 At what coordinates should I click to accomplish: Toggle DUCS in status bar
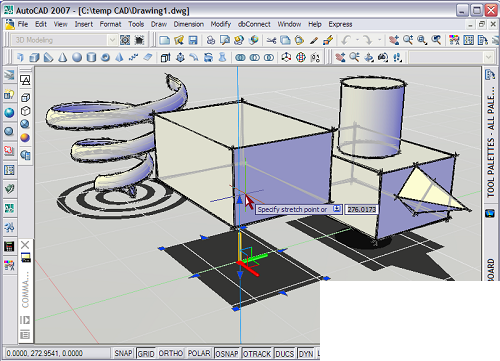[x=285, y=353]
